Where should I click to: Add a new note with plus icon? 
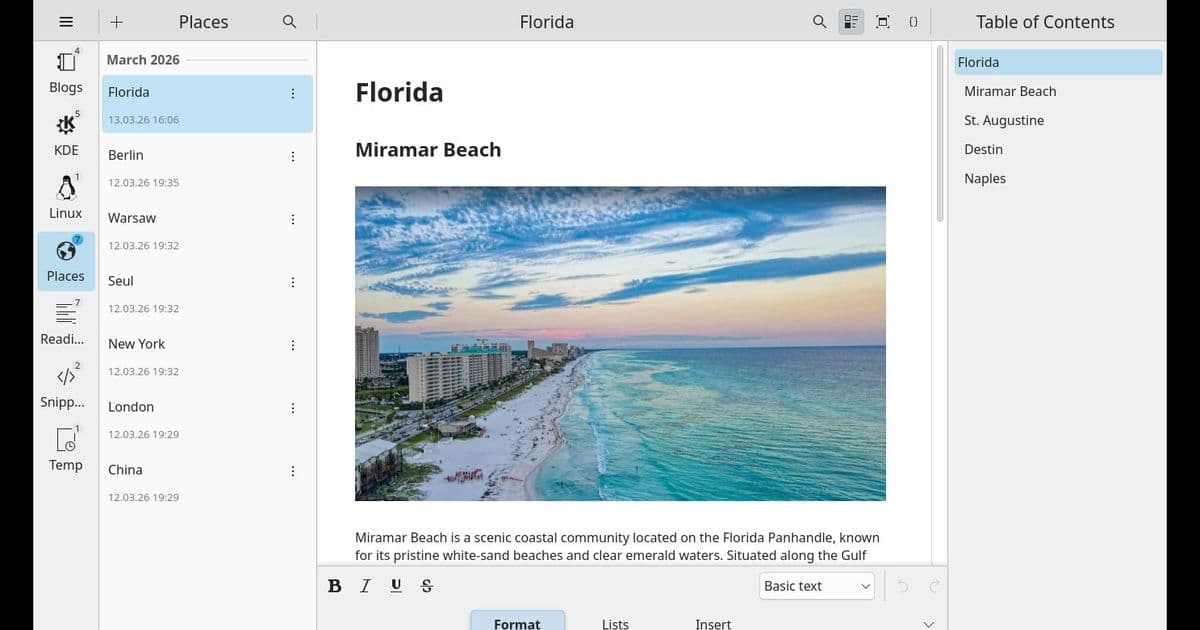117,21
